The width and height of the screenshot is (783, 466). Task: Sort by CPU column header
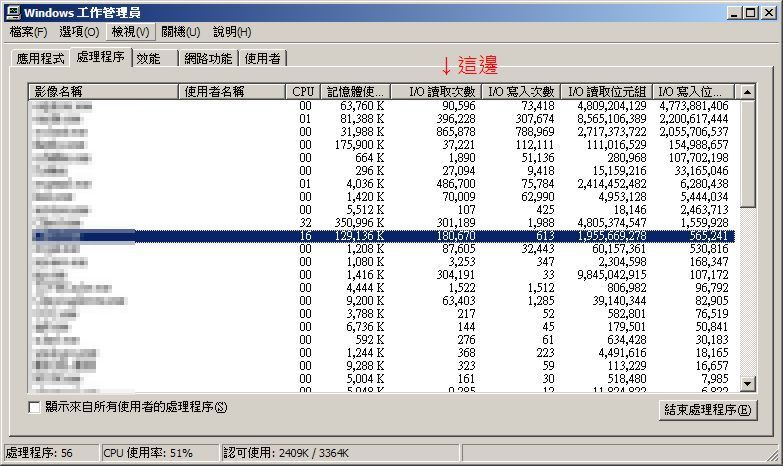[x=303, y=91]
